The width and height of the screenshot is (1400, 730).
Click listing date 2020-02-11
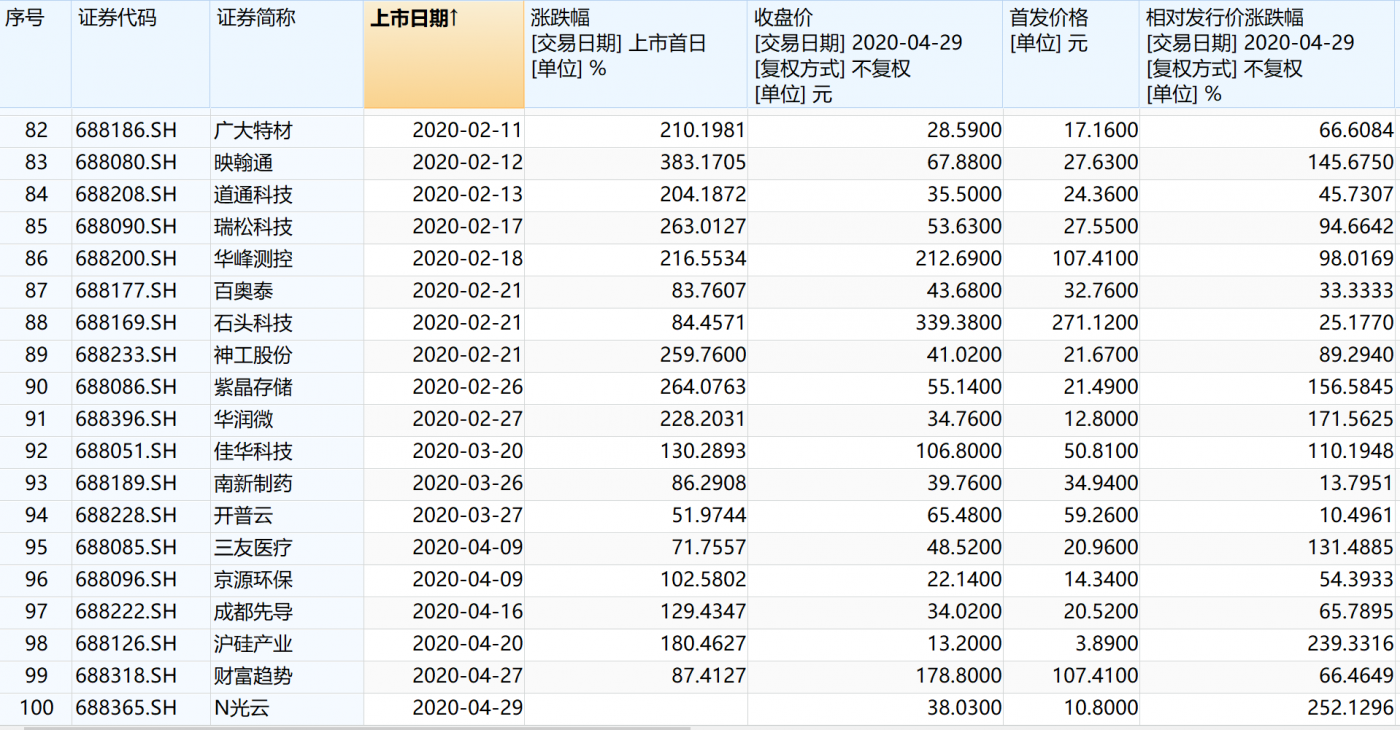coord(467,131)
